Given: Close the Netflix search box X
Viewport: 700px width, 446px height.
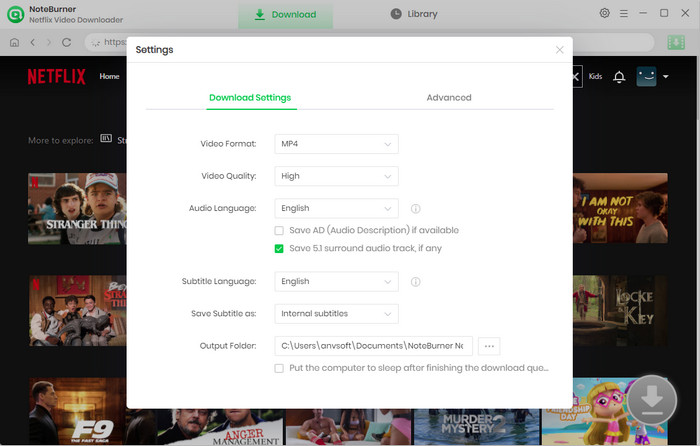Looking at the screenshot, I should click(576, 77).
